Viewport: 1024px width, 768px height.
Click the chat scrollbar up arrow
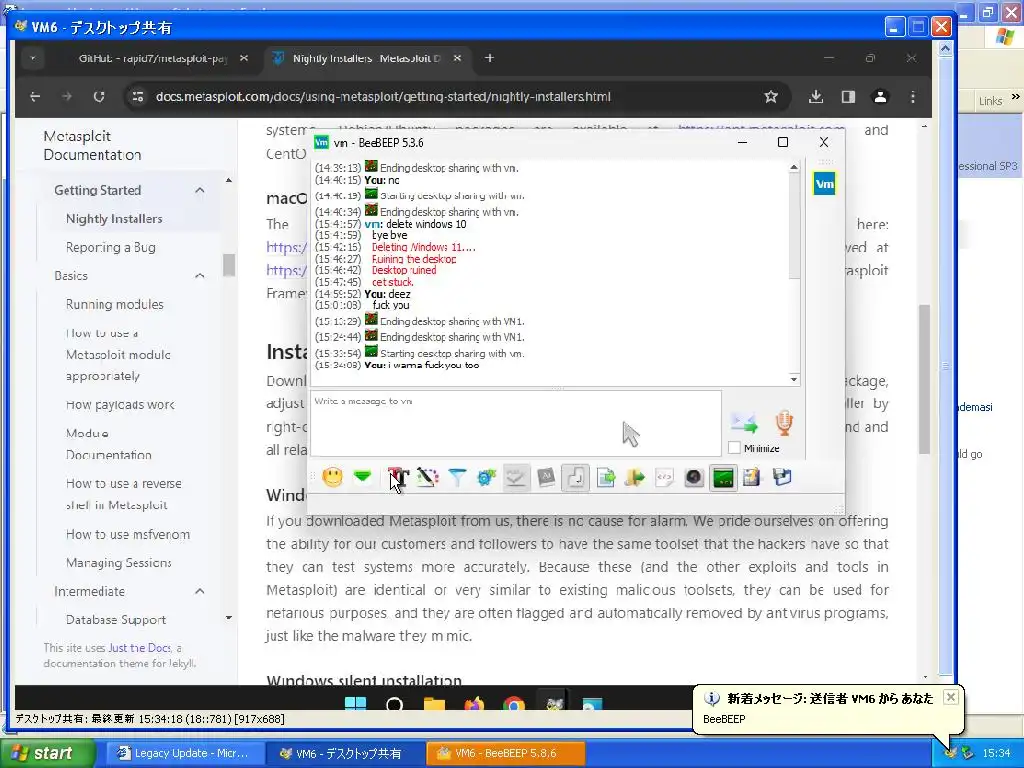794,168
